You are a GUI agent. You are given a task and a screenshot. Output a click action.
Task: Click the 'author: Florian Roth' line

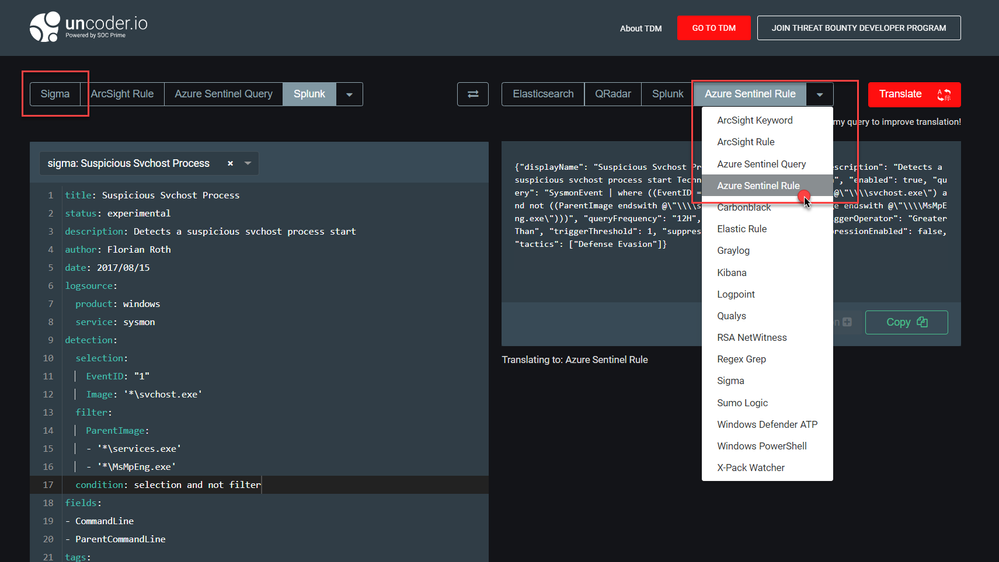117,250
